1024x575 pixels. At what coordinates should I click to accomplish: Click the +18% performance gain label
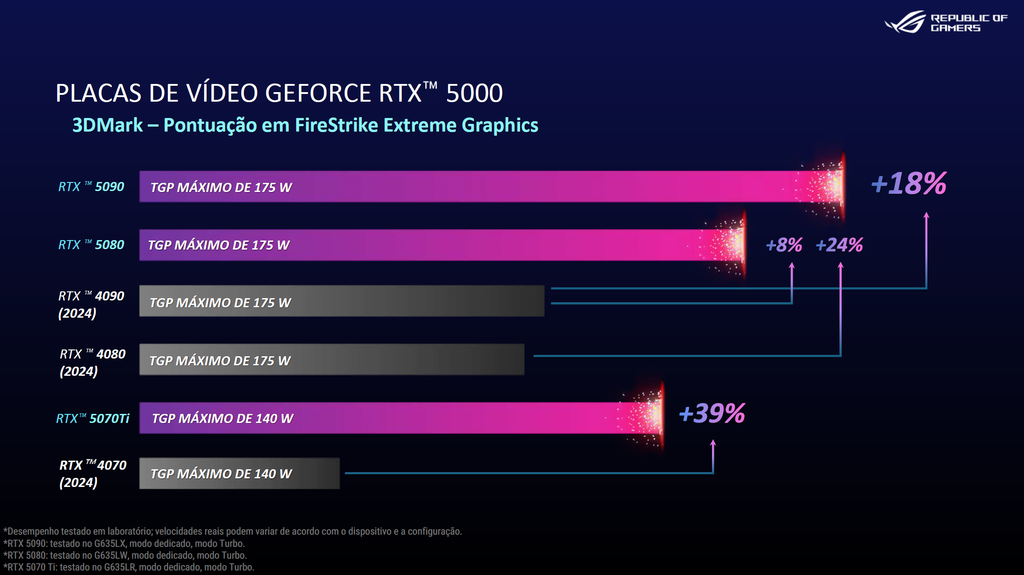tap(908, 184)
